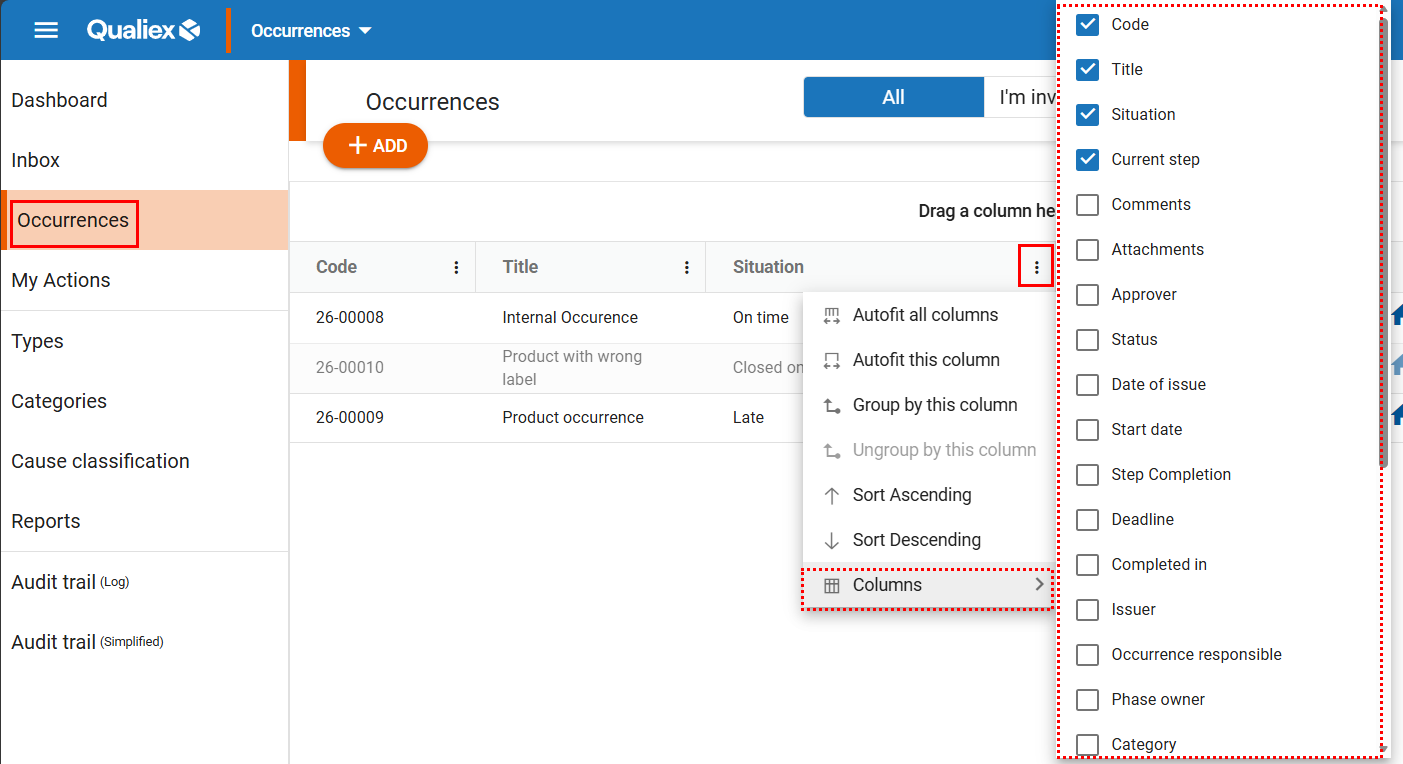Select Sort Descending in context menu
1403x764 pixels.
916,540
